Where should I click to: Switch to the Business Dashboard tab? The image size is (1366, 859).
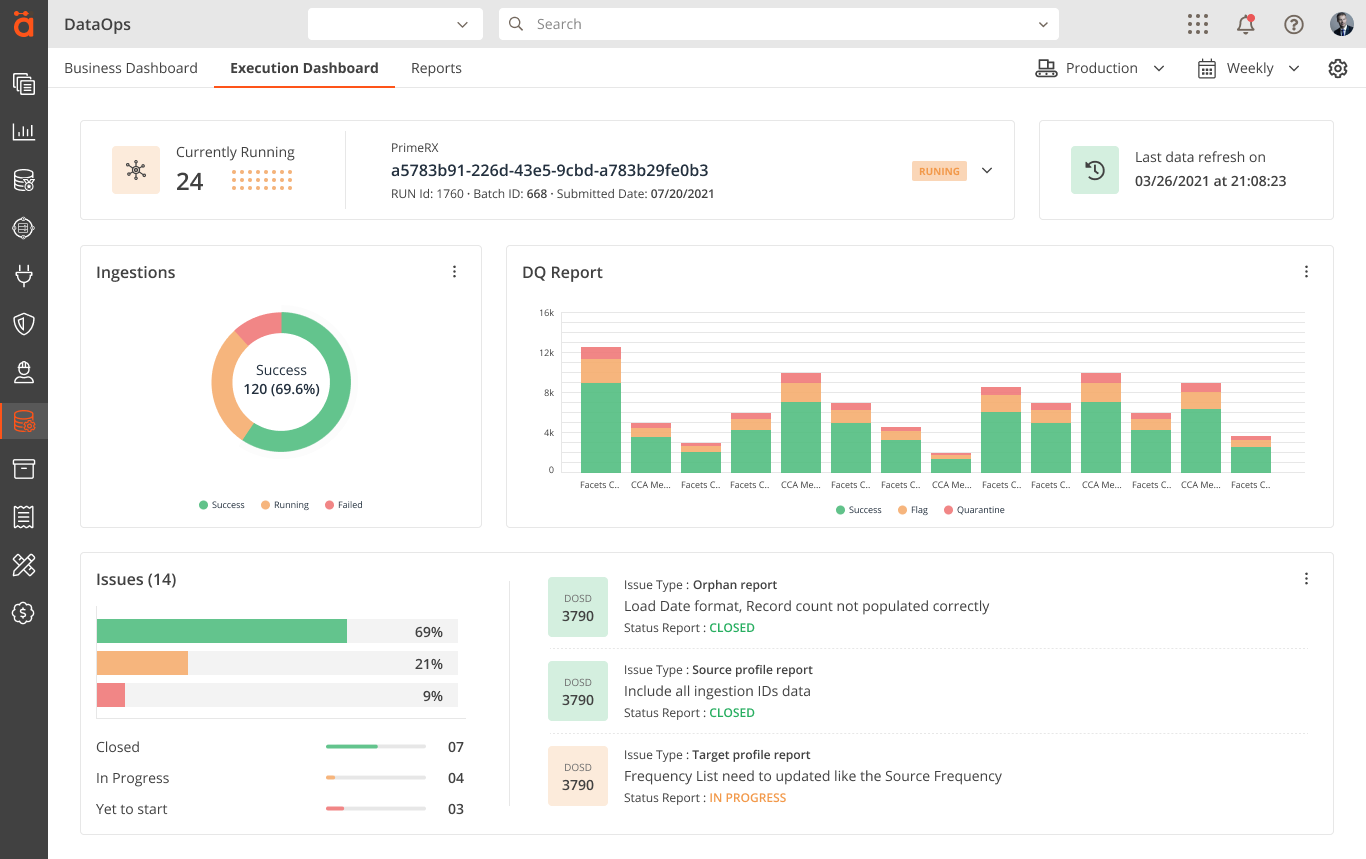tap(131, 68)
